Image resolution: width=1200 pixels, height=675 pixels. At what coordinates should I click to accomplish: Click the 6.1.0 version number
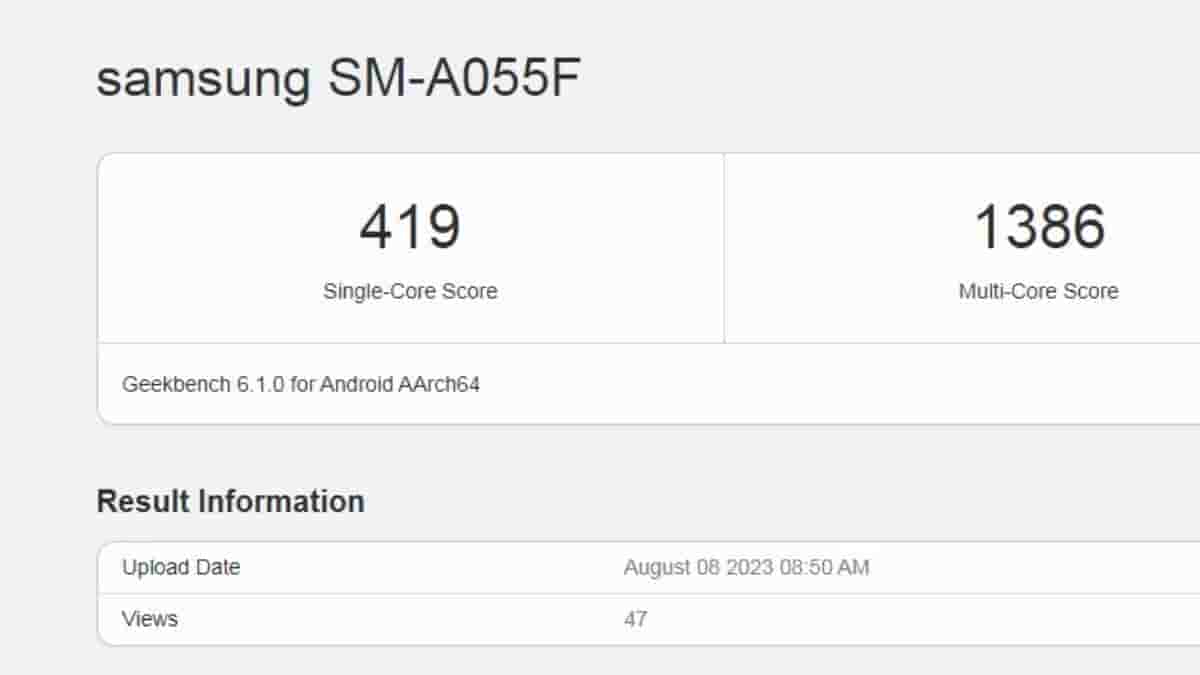tap(260, 384)
